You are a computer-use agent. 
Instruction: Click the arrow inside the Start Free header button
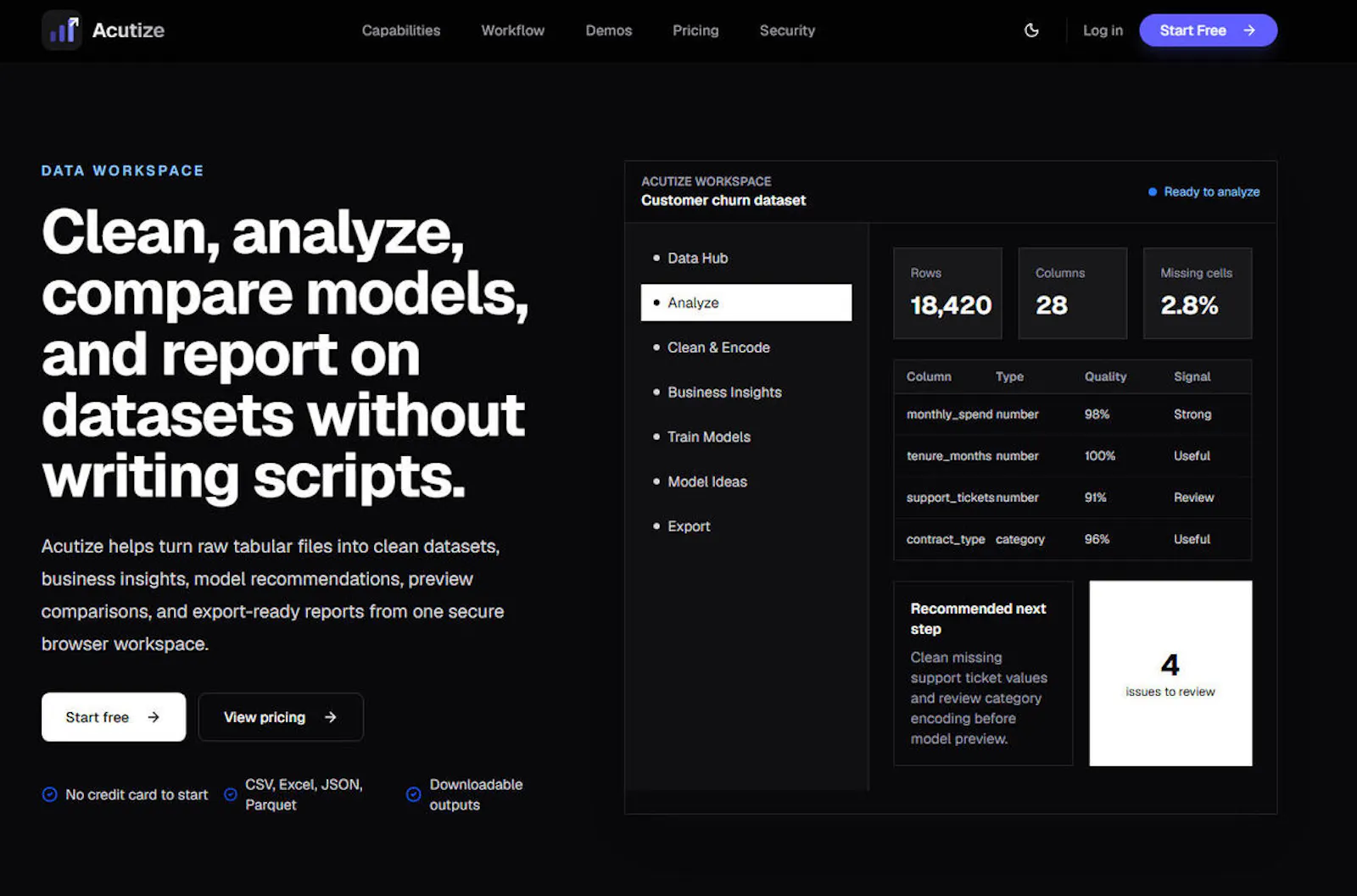click(1249, 31)
